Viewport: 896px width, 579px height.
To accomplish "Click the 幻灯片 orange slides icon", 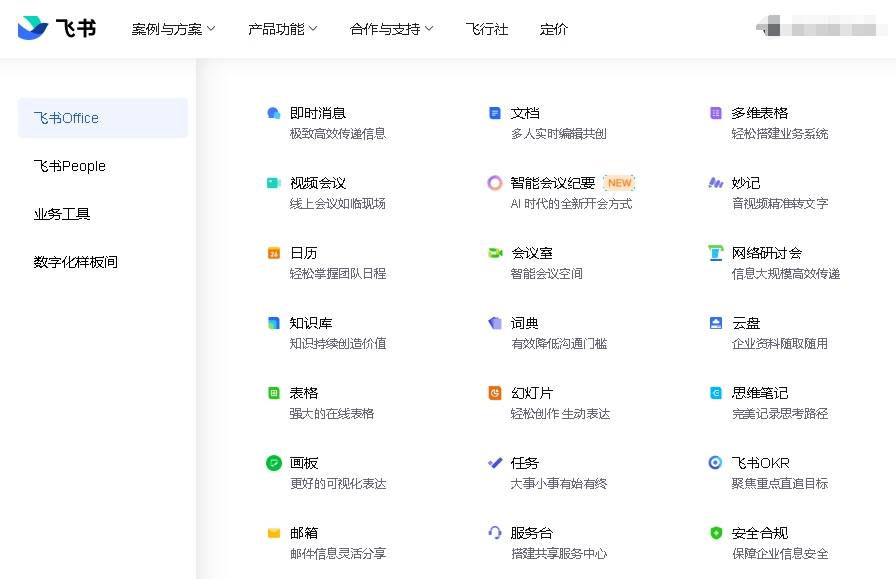I will tap(495, 393).
